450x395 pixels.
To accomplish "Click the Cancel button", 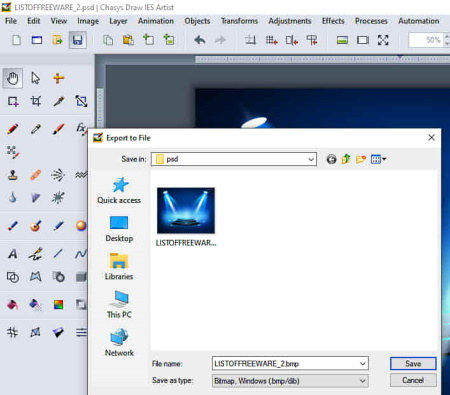I will pos(413,380).
